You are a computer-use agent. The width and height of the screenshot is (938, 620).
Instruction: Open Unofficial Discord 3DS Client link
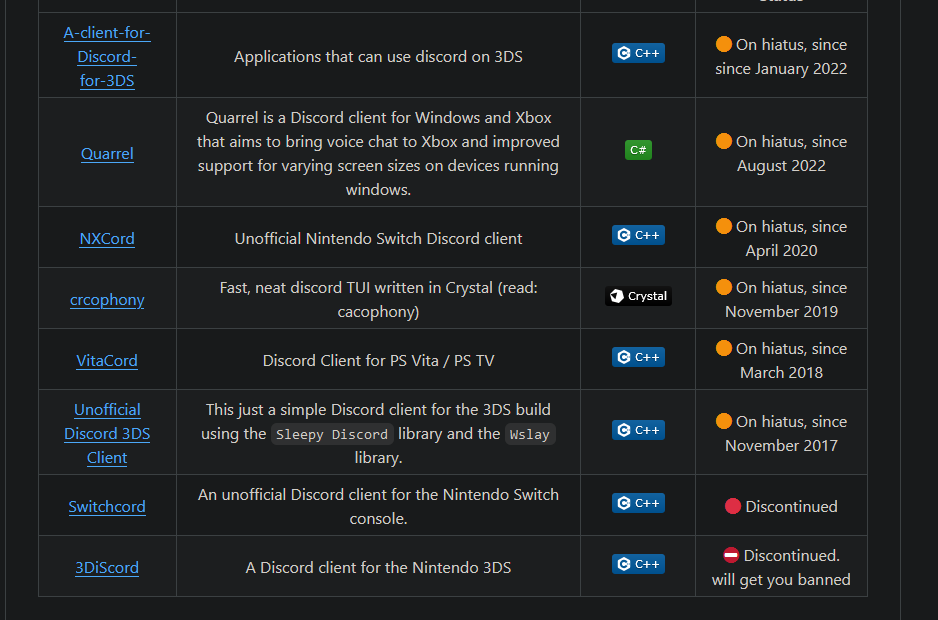pos(107,434)
